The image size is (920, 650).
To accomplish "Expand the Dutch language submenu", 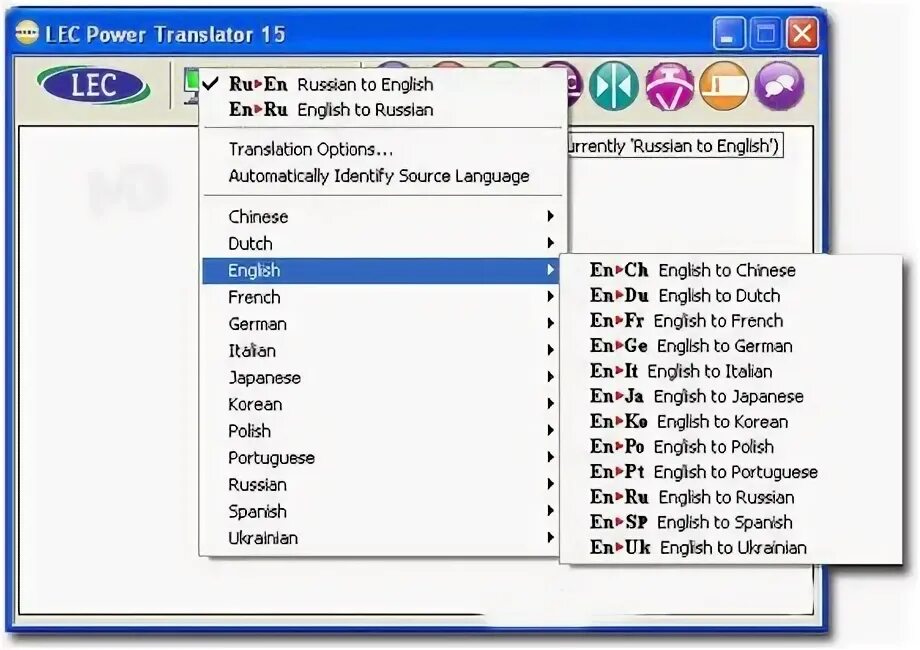I will (x=382, y=243).
